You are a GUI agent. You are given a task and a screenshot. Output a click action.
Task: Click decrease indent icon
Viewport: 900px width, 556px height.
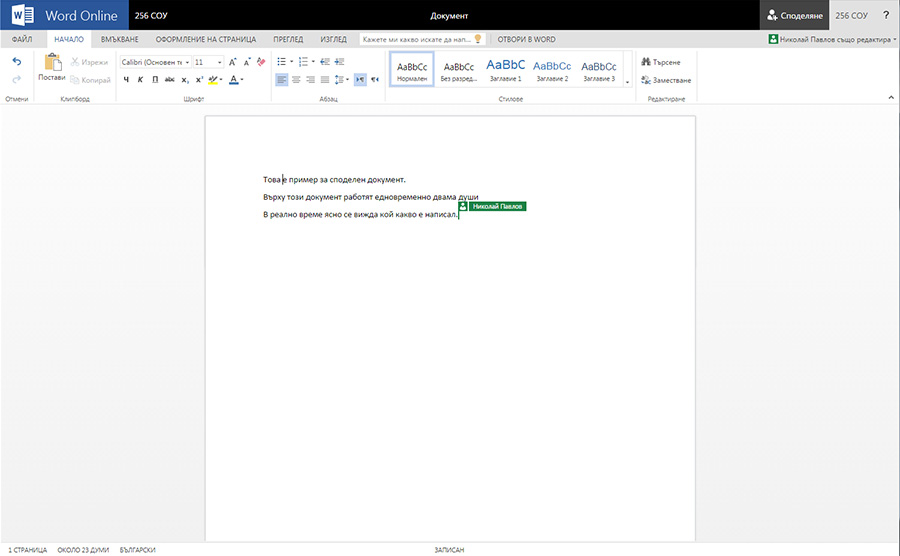coord(325,61)
